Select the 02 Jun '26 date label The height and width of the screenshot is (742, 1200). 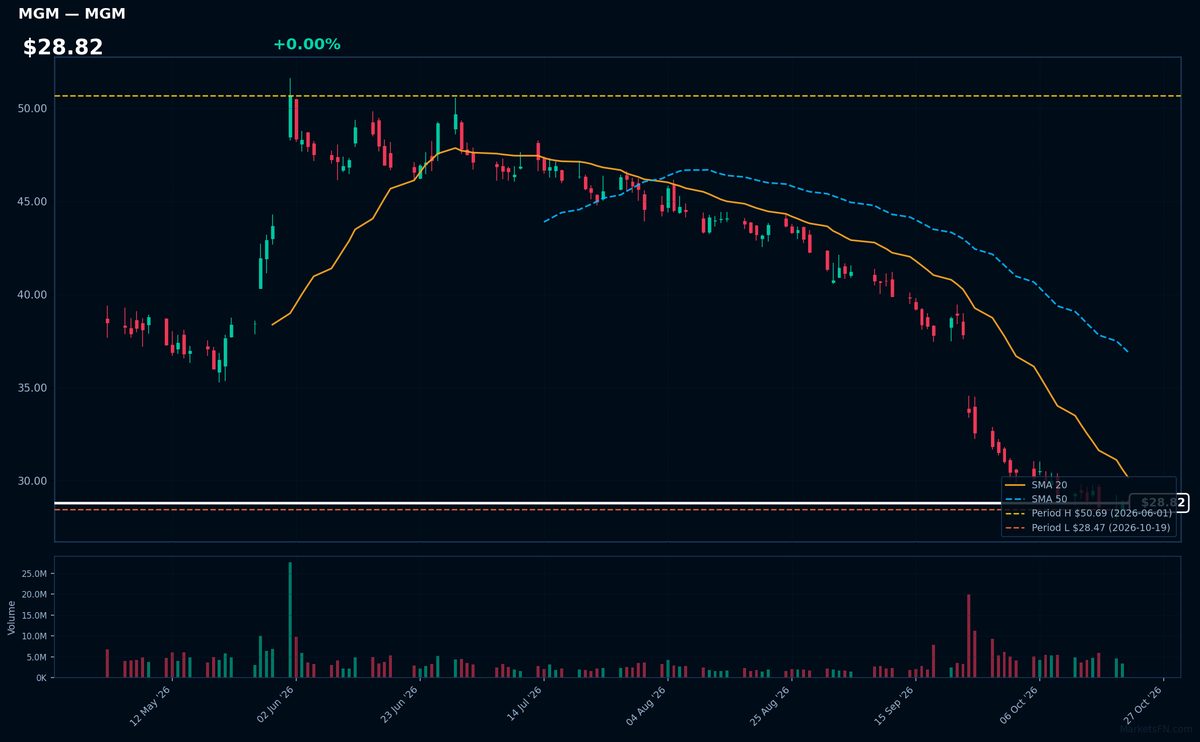click(x=275, y=703)
